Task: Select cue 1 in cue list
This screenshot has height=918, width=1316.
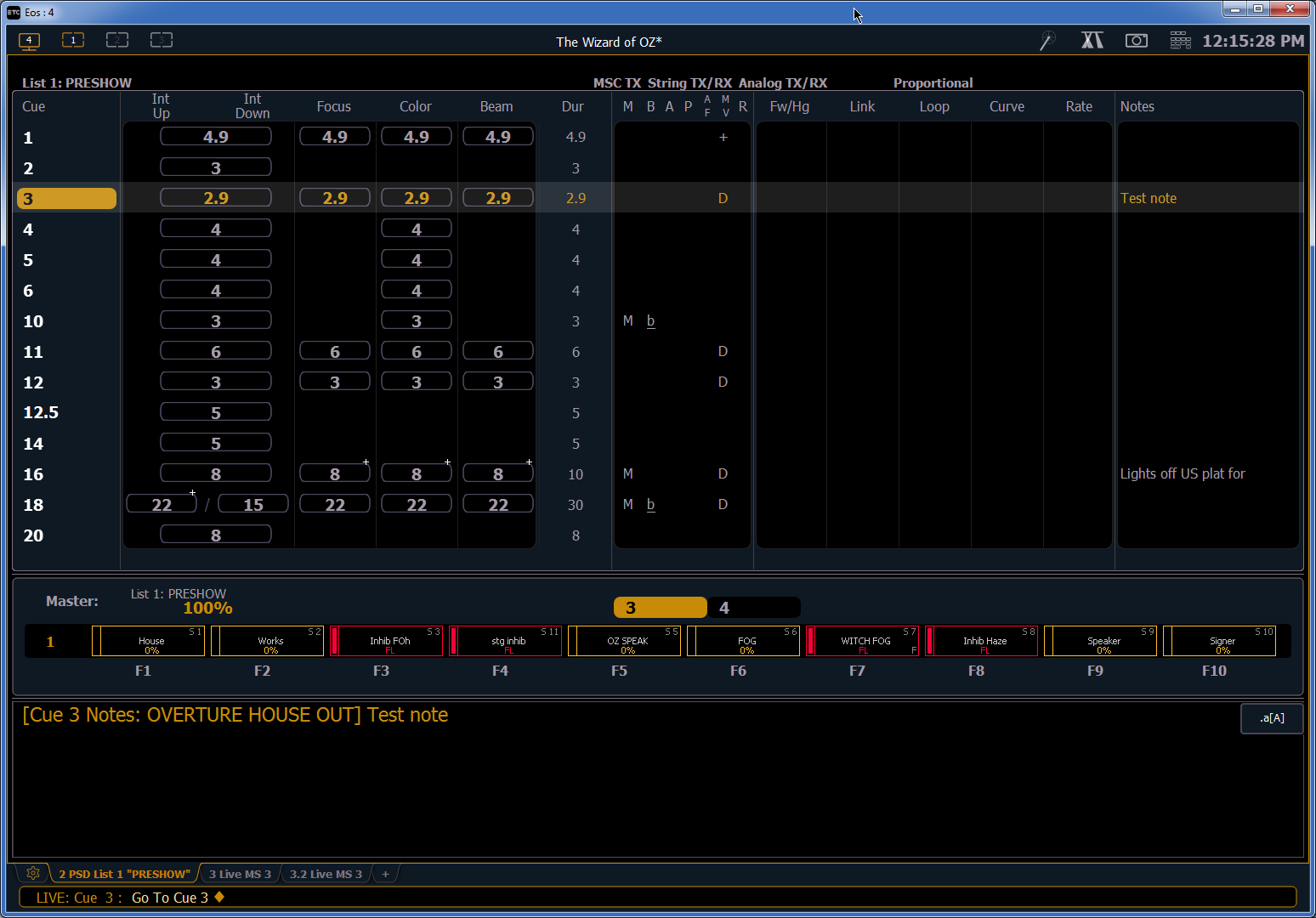Action: tap(28, 138)
